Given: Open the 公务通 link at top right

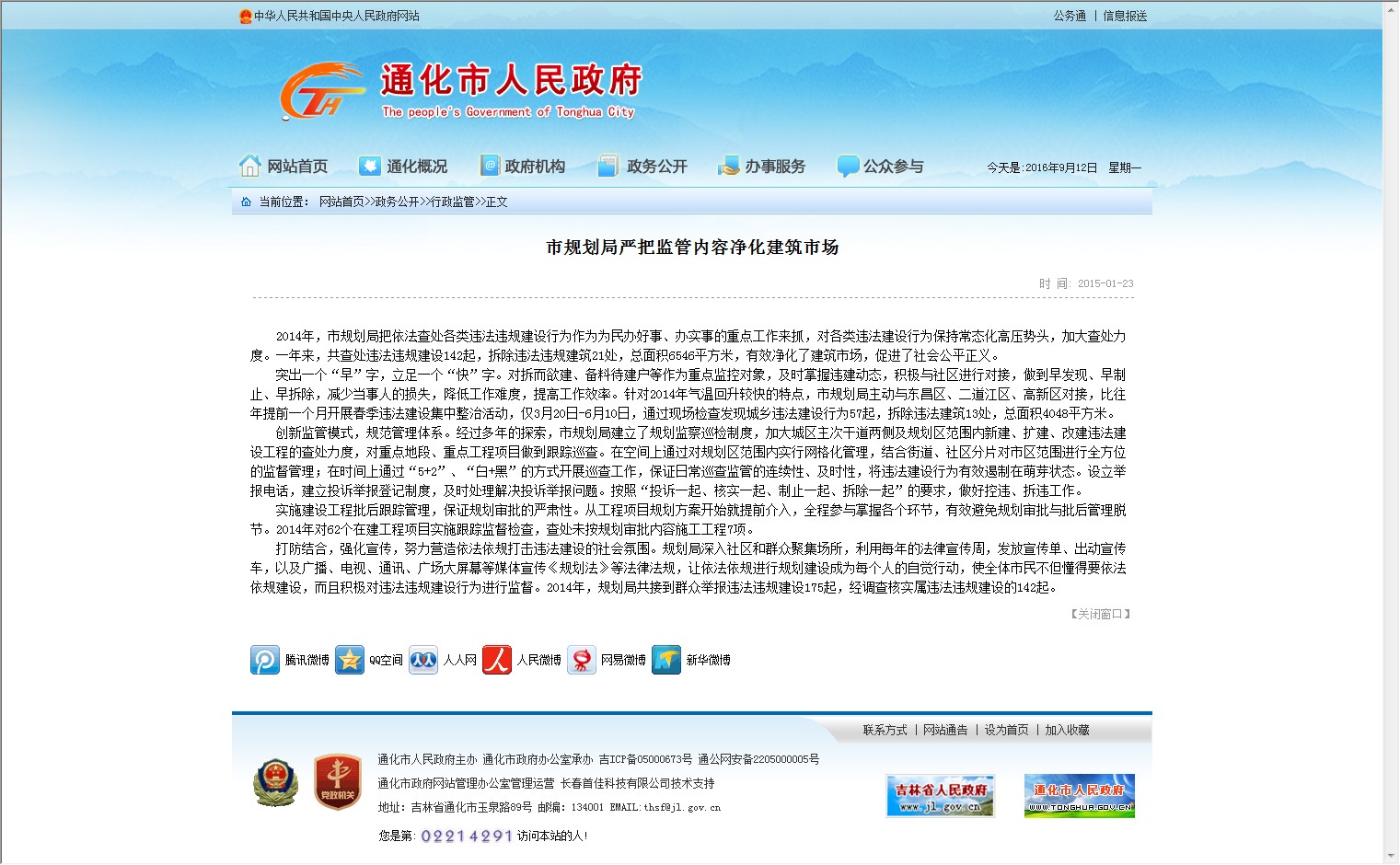Looking at the screenshot, I should 1070,16.
